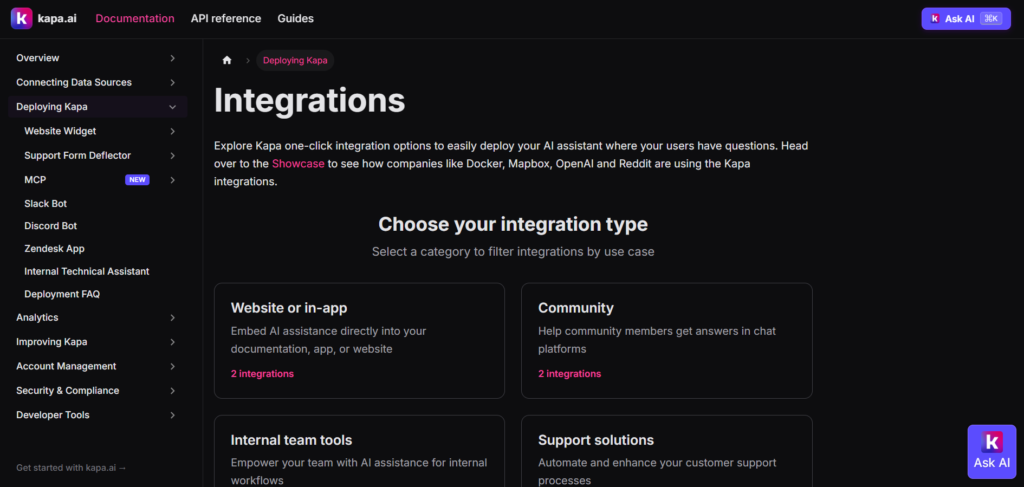Select Developer Tools in sidebar

tap(53, 415)
